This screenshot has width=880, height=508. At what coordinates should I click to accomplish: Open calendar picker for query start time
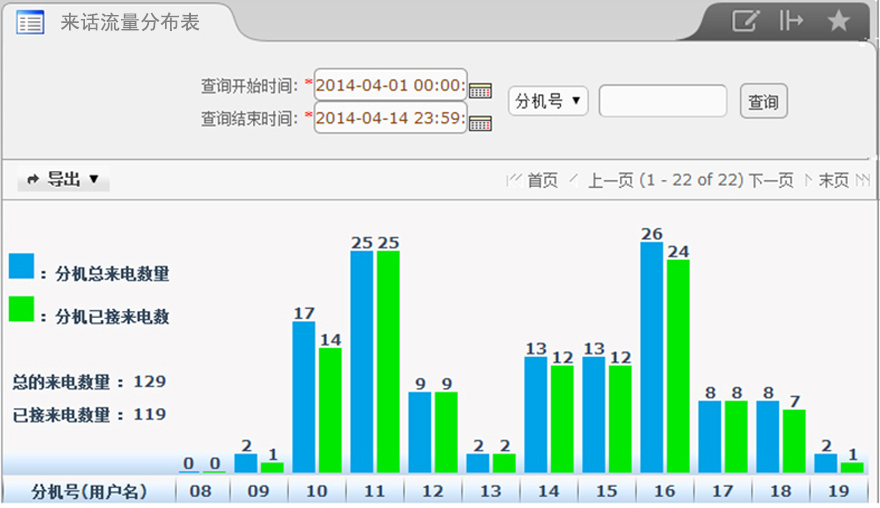480,90
